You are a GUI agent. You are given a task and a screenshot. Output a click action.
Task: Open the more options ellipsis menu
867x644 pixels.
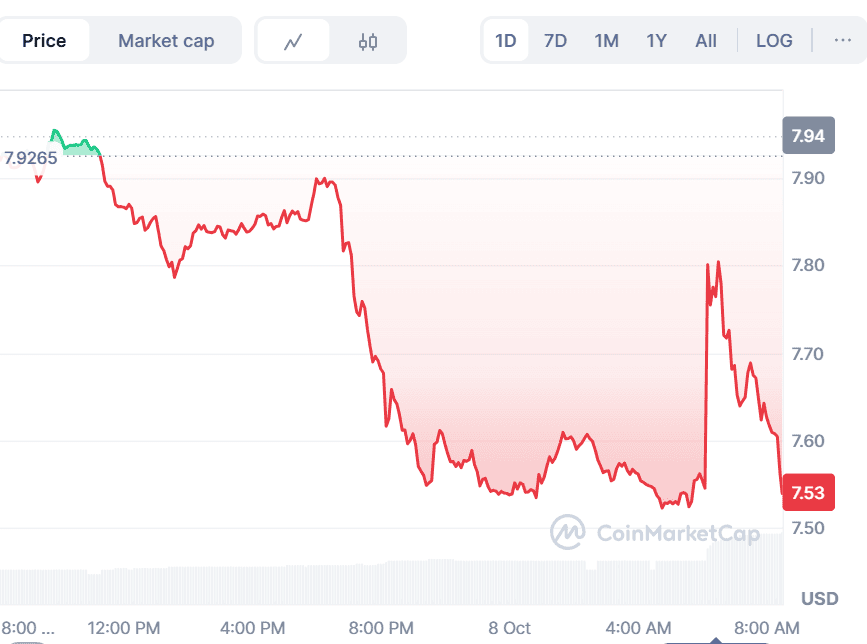(x=842, y=40)
